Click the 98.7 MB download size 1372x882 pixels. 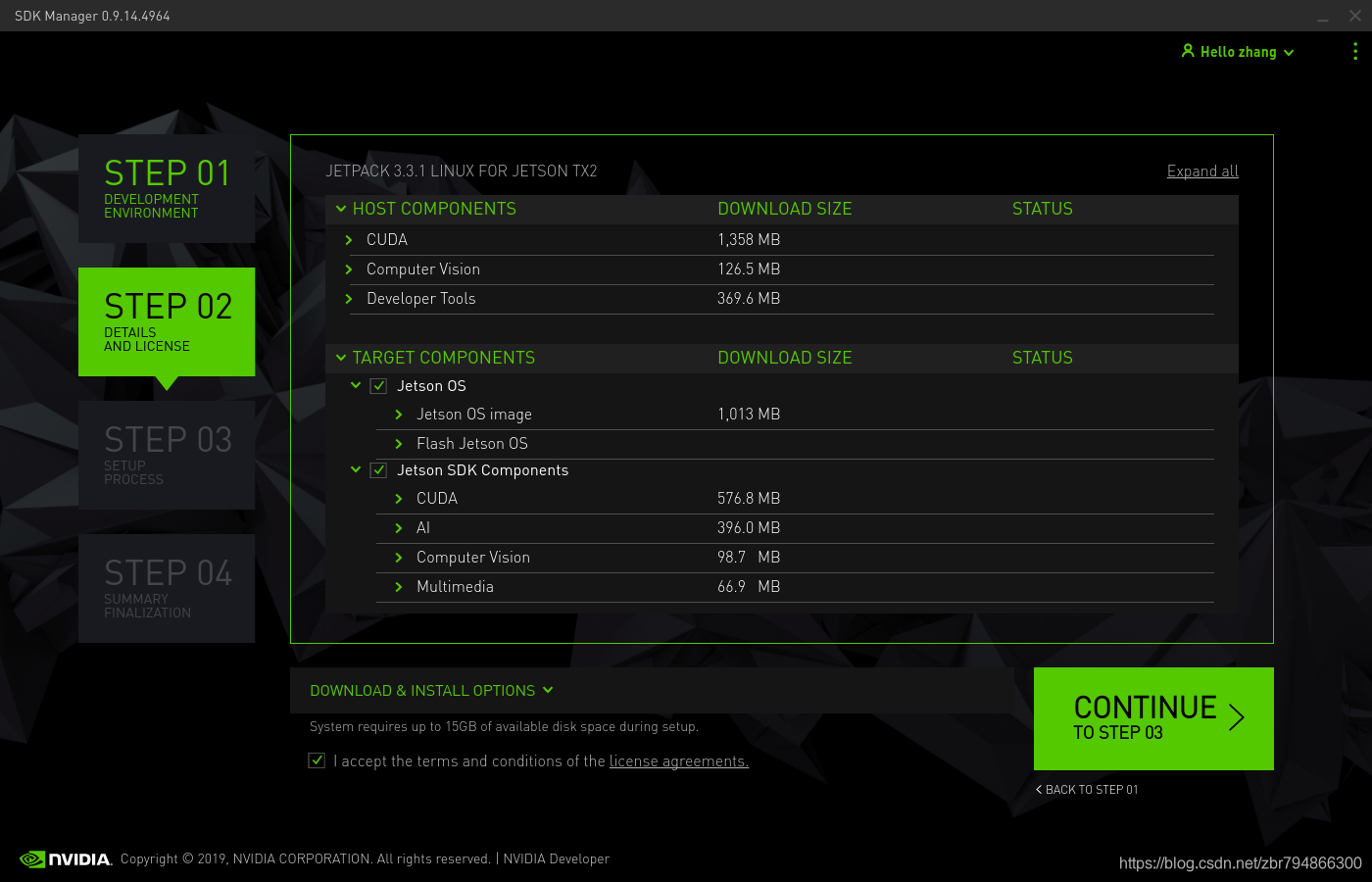point(749,558)
